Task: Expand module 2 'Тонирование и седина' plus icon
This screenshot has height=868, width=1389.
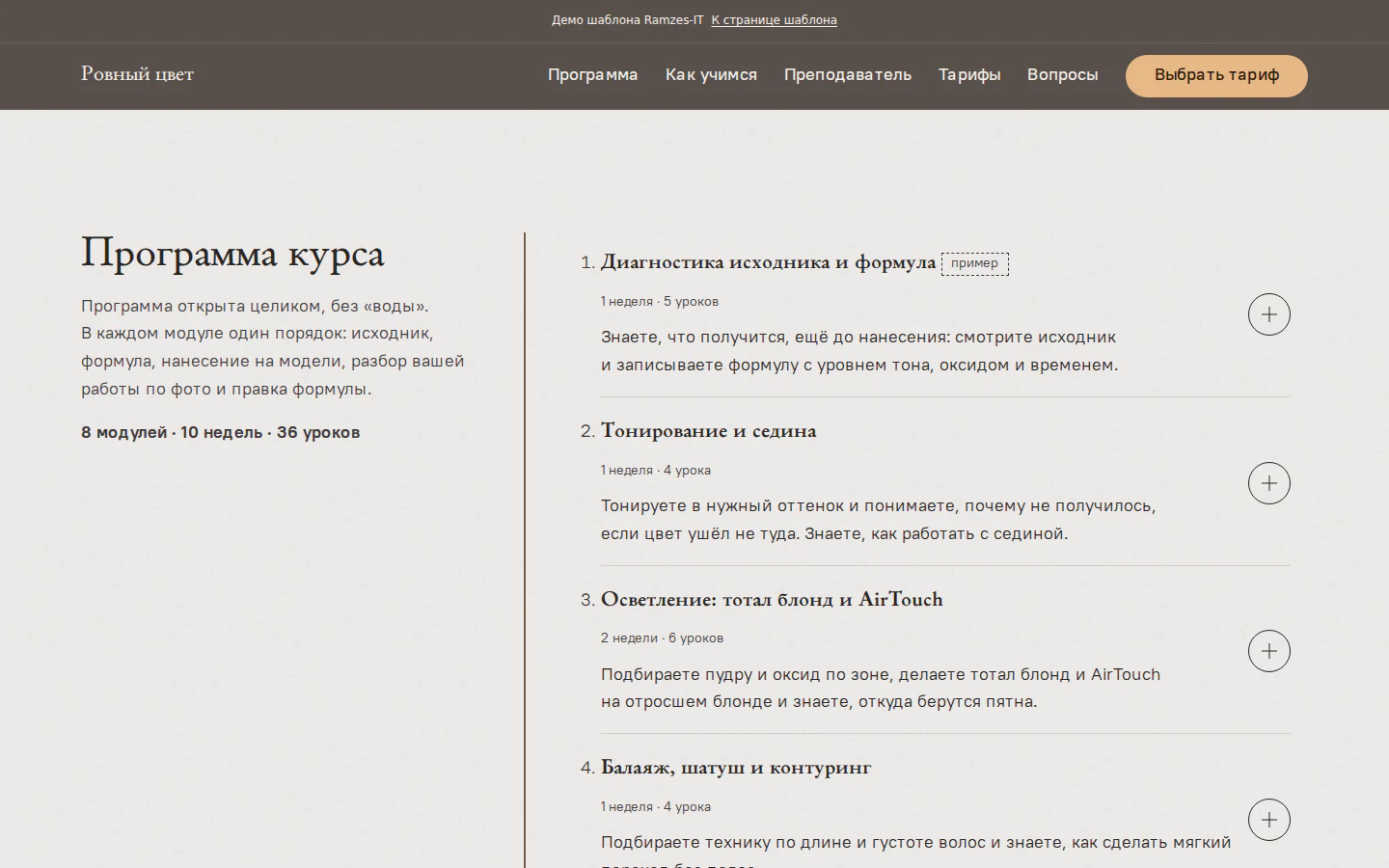Action: point(1269,483)
